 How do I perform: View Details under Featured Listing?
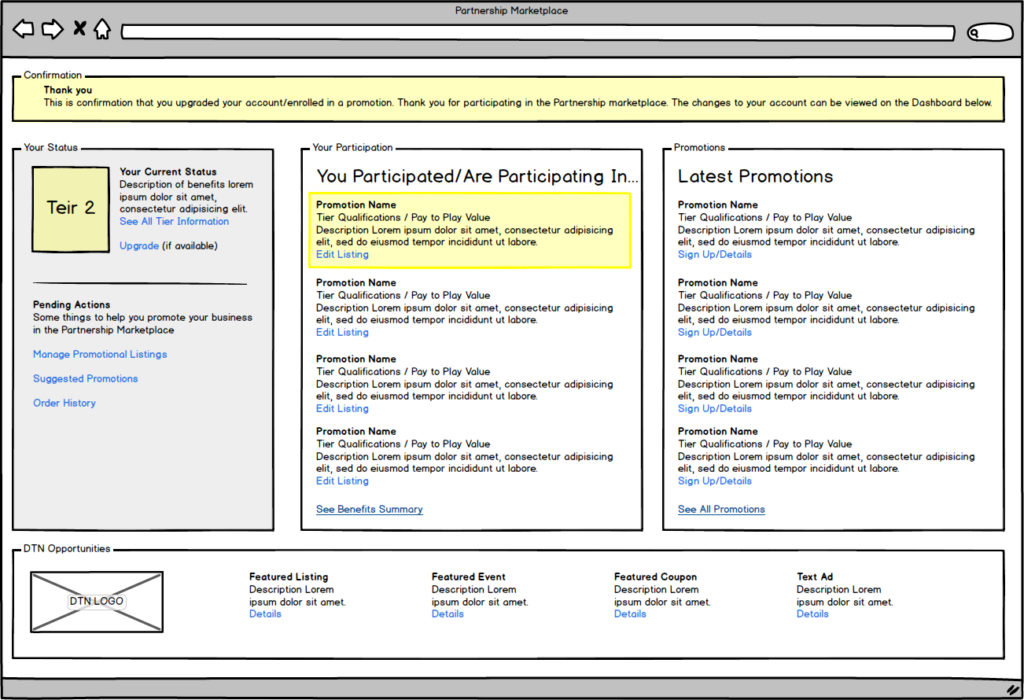[x=265, y=614]
